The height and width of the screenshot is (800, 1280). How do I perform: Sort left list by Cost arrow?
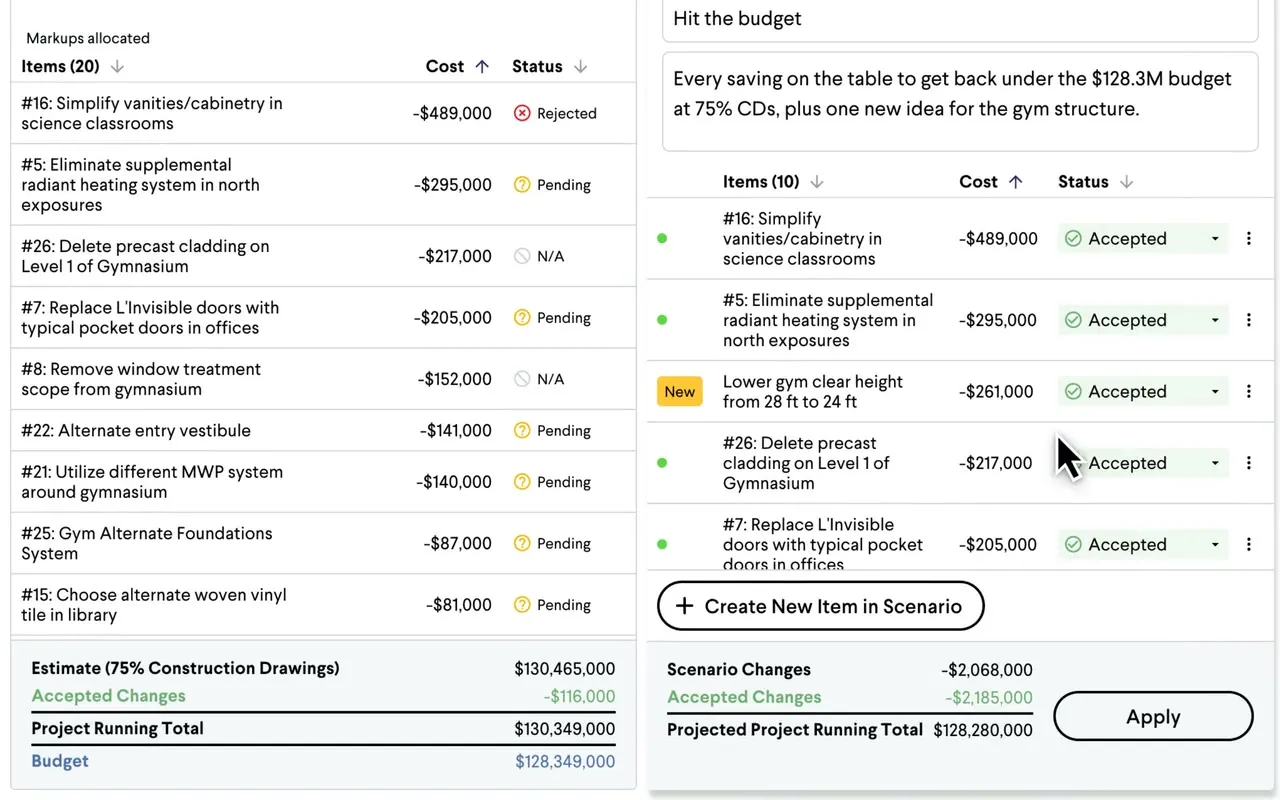(x=482, y=67)
